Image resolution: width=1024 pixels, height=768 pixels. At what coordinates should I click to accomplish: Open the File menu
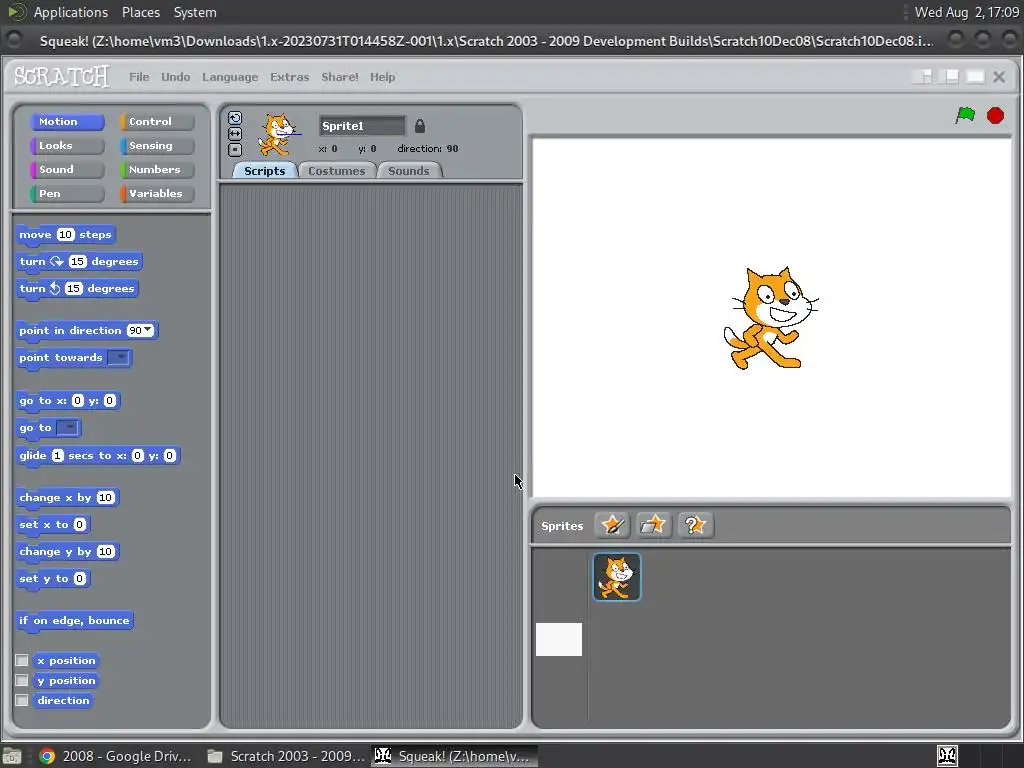[x=139, y=76]
